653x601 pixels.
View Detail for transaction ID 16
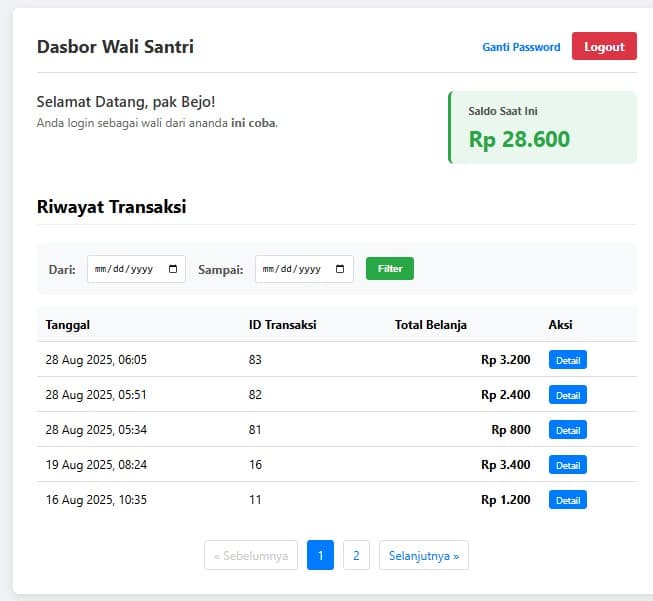568,465
